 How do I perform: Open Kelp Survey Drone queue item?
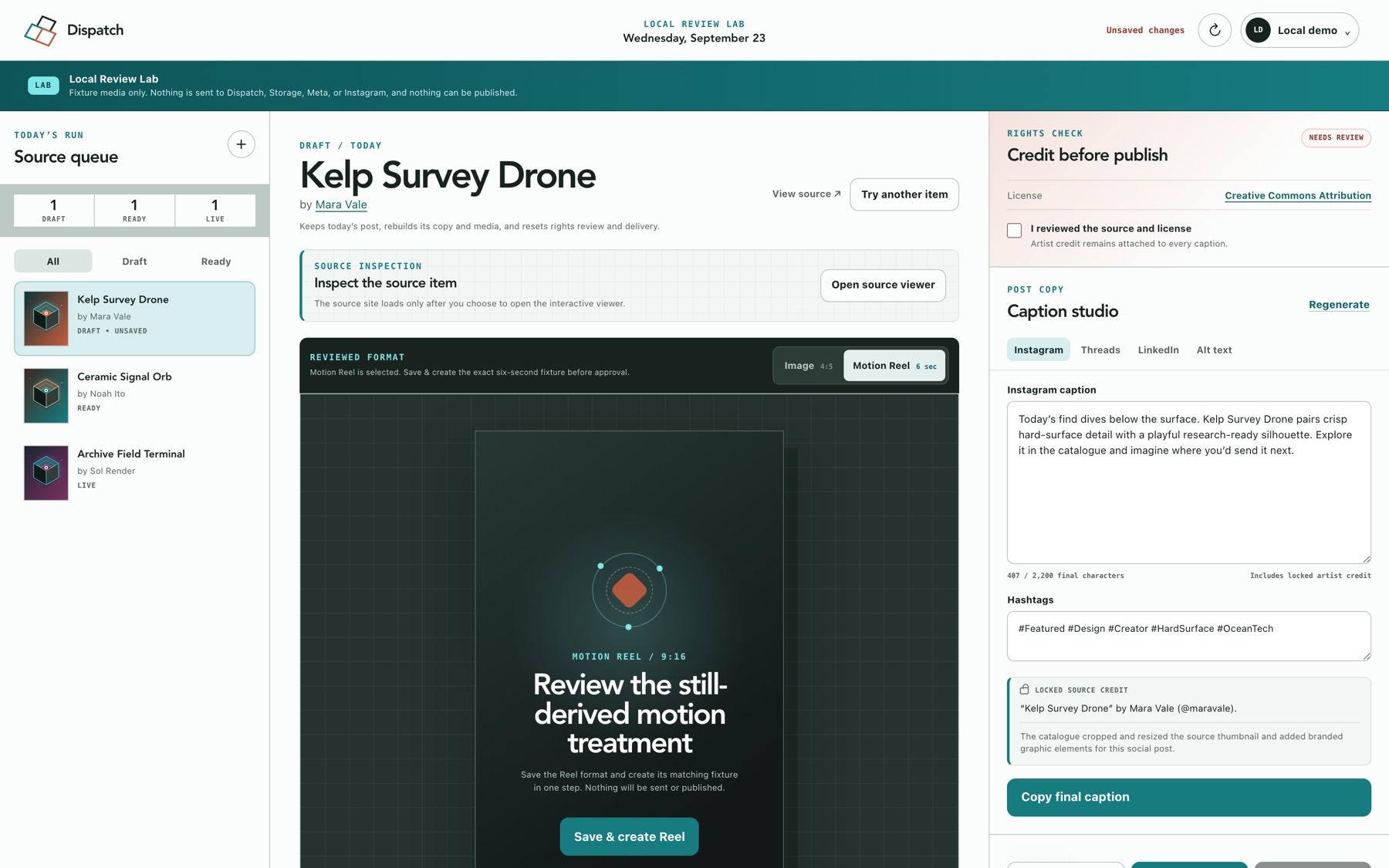134,318
